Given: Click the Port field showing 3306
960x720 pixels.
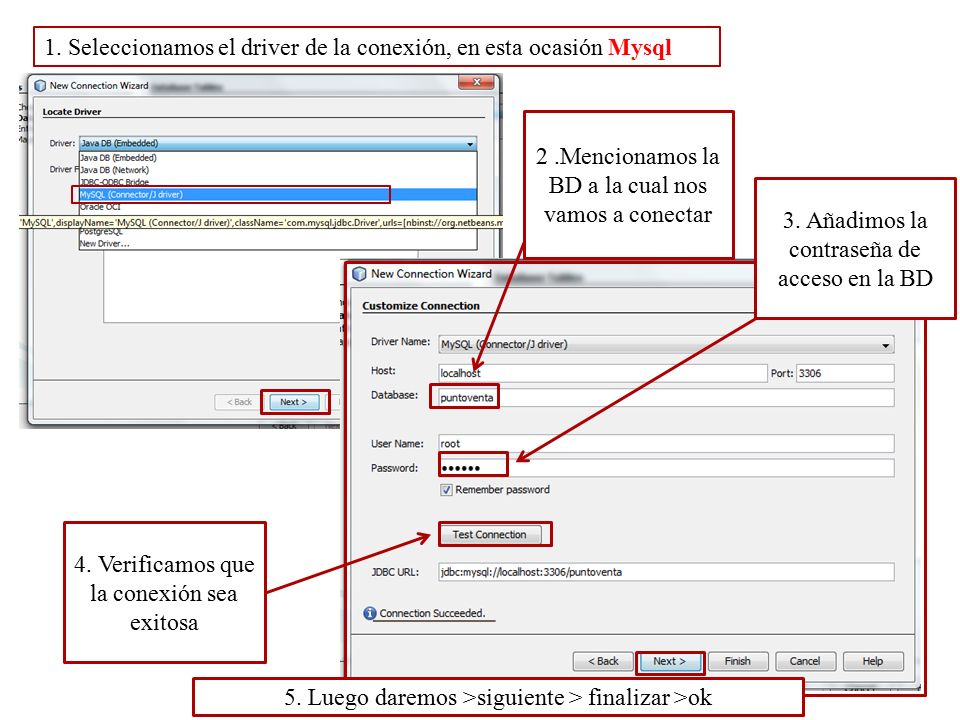Looking at the screenshot, I should pos(845,373).
